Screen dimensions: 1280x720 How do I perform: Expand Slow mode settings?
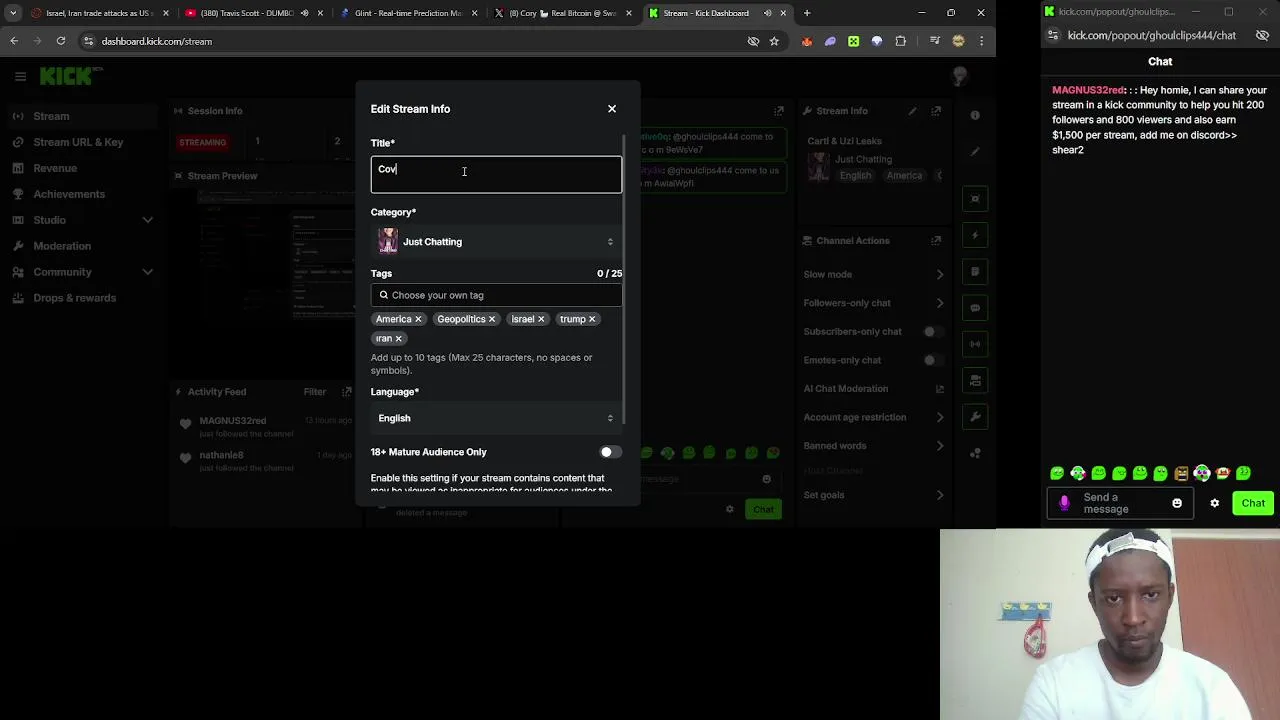click(873, 274)
